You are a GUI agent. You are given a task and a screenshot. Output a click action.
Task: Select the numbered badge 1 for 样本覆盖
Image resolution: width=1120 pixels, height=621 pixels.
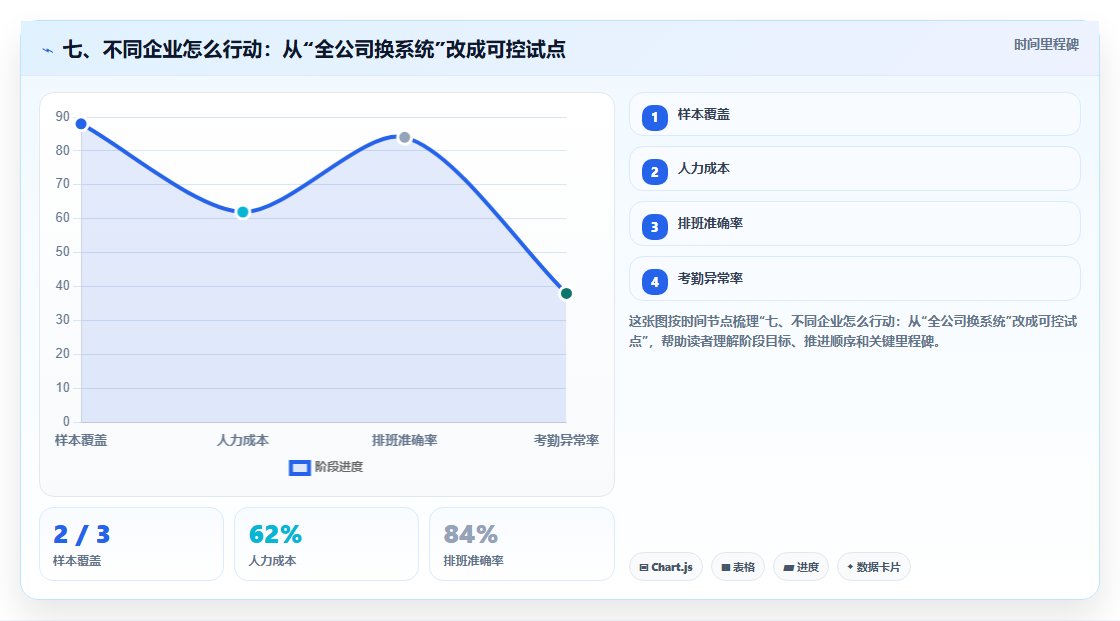pyautogui.click(x=654, y=117)
